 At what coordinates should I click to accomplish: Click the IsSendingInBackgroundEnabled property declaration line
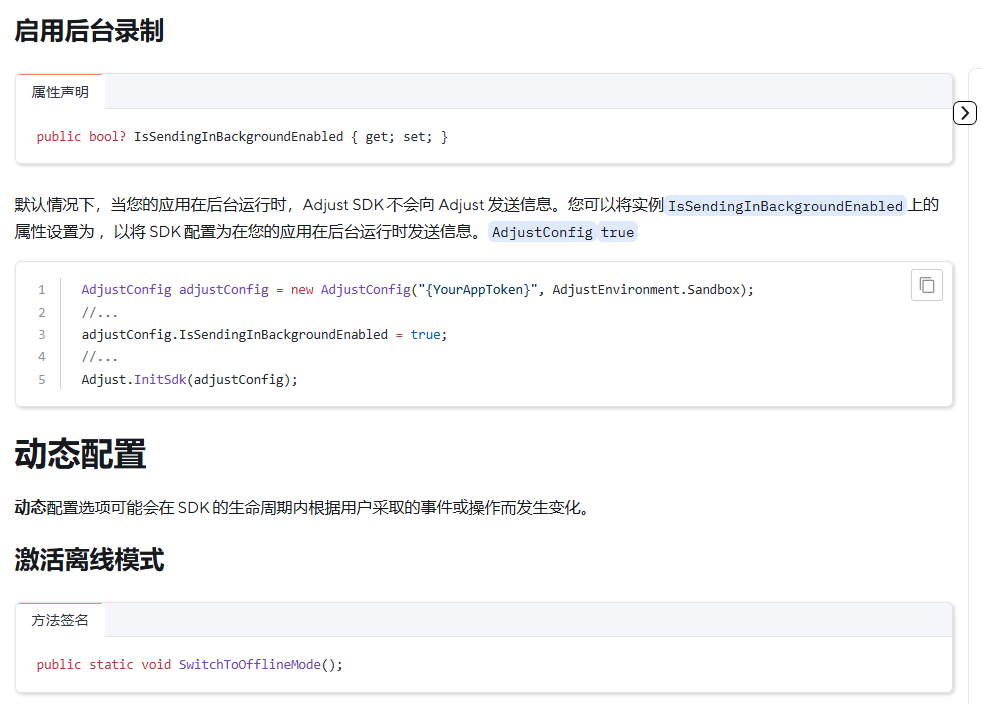(242, 137)
